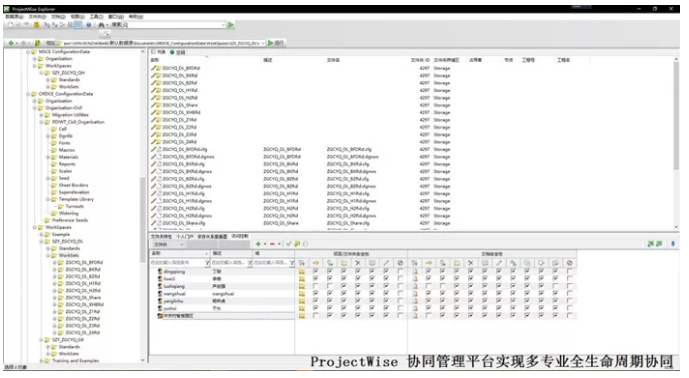
Task: Expand the Migration Utilities tree node
Action: pyautogui.click(x=41, y=115)
